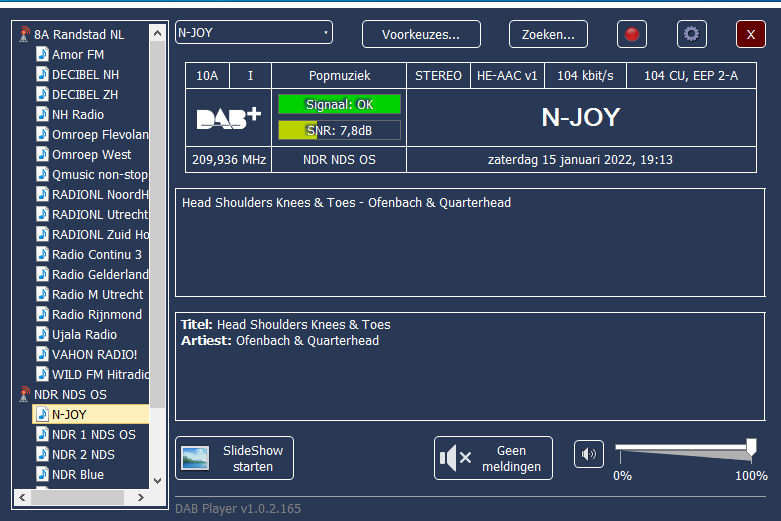Tune to DECIBEL NH station
This screenshot has height=521, width=781.
pos(85,75)
